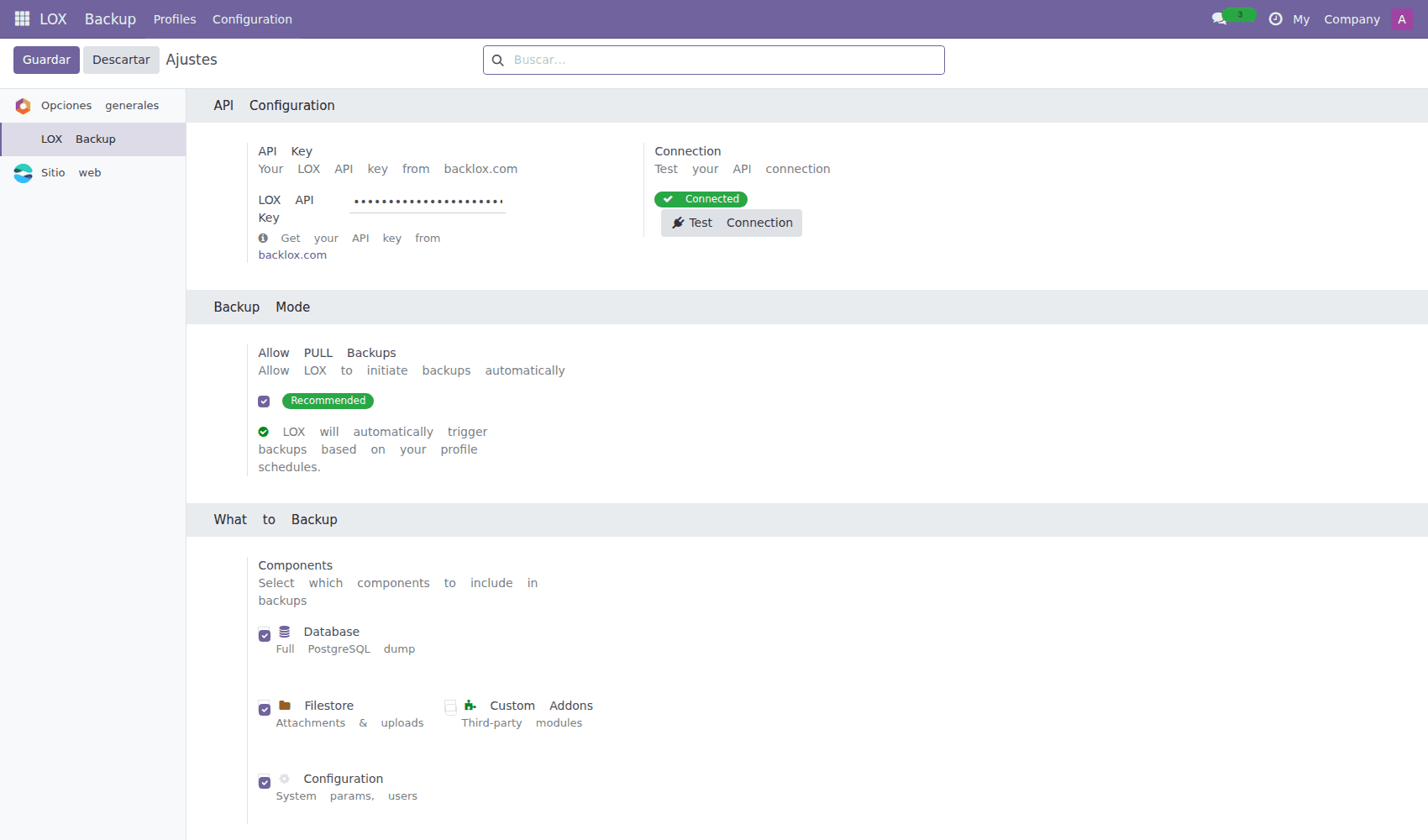Open the activities clock icon

1275,18
